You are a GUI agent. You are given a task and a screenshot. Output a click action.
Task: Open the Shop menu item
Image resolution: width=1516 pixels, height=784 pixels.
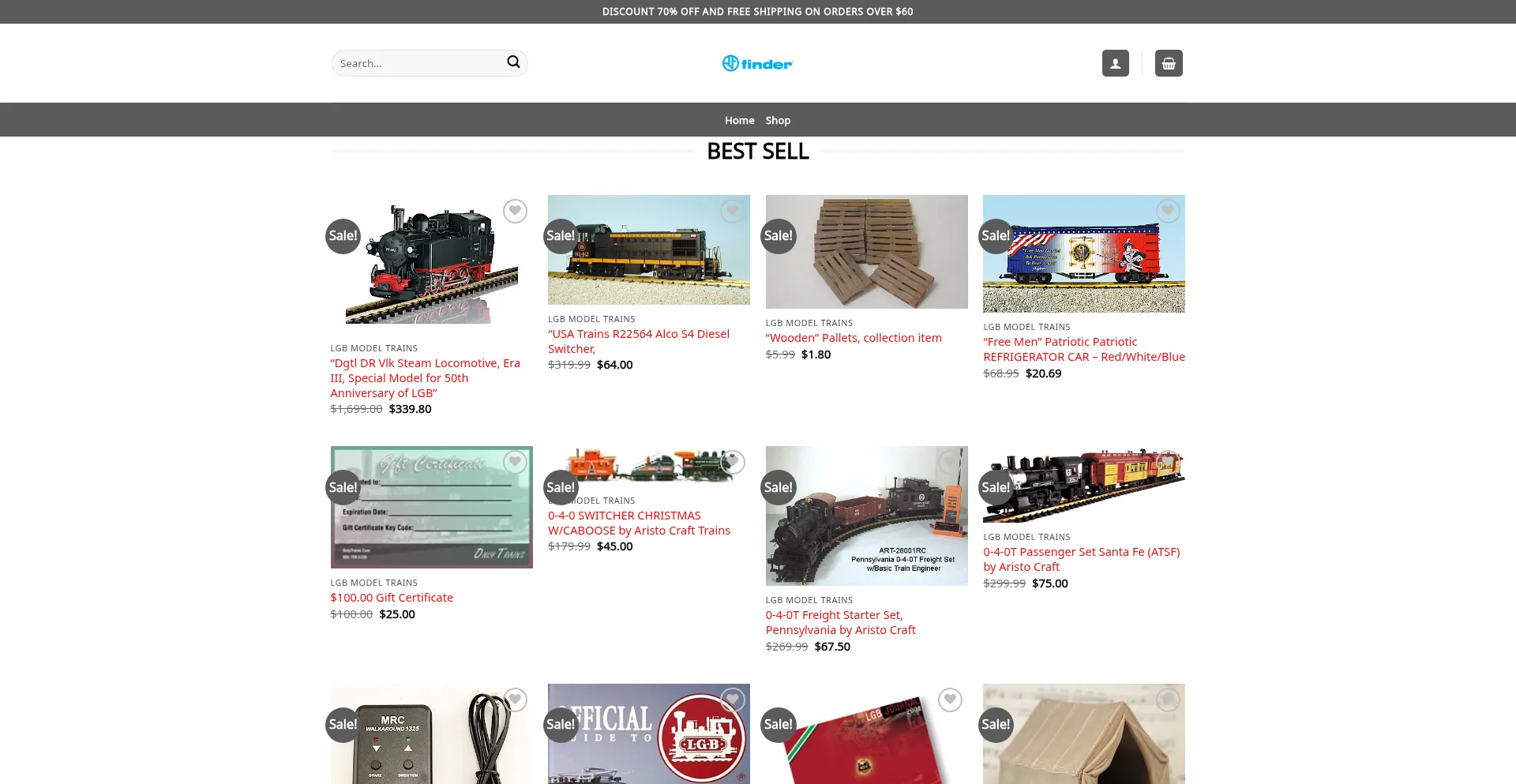pyautogui.click(x=778, y=120)
